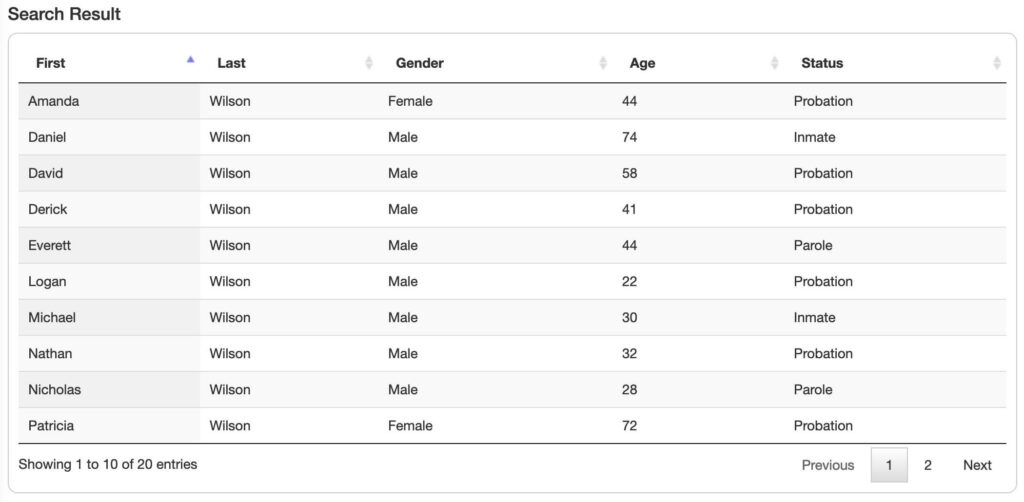Select page 1 in pagination
The image size is (1024, 502).
coord(889,465)
